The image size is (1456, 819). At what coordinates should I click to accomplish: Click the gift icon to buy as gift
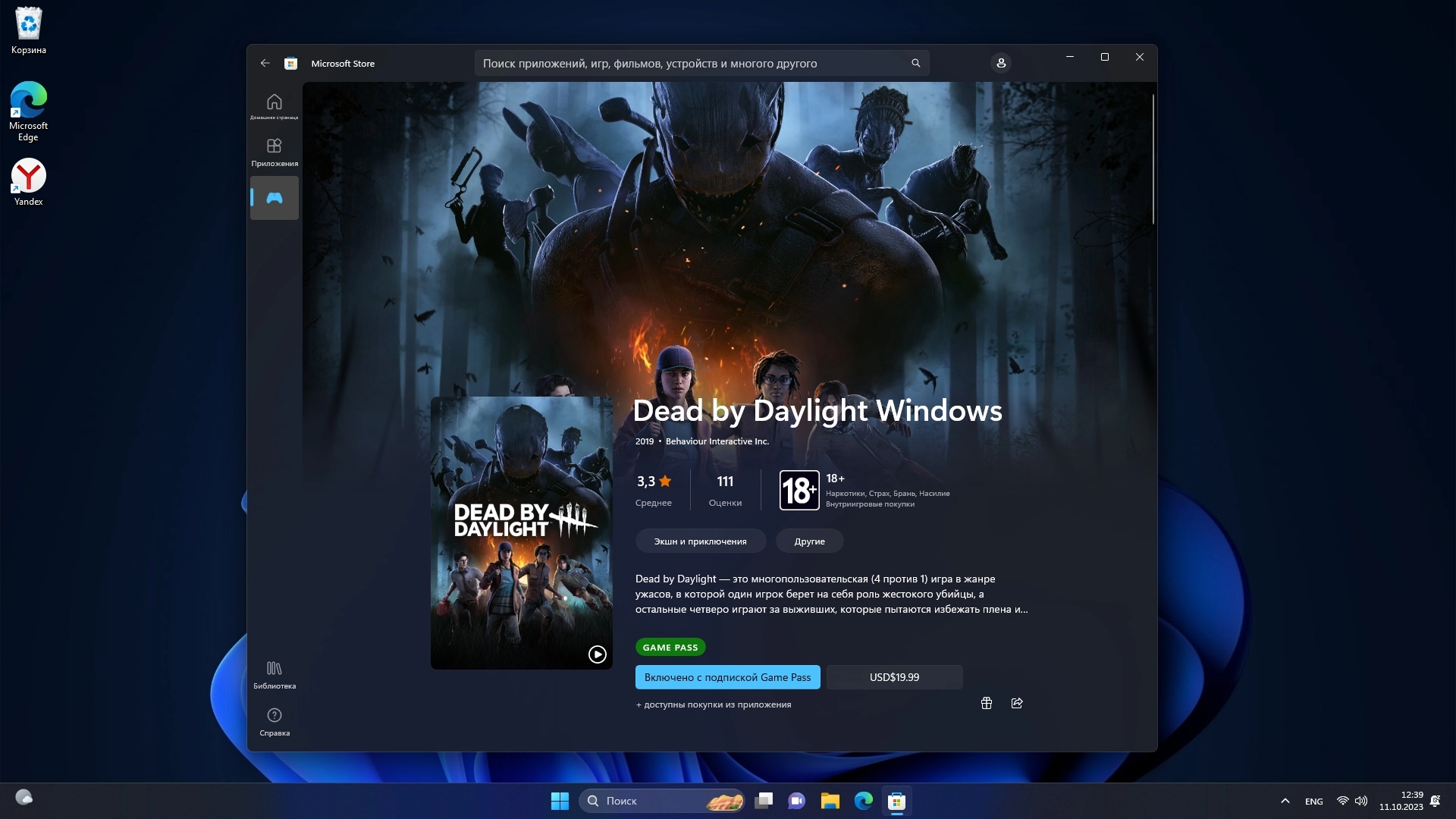click(987, 703)
